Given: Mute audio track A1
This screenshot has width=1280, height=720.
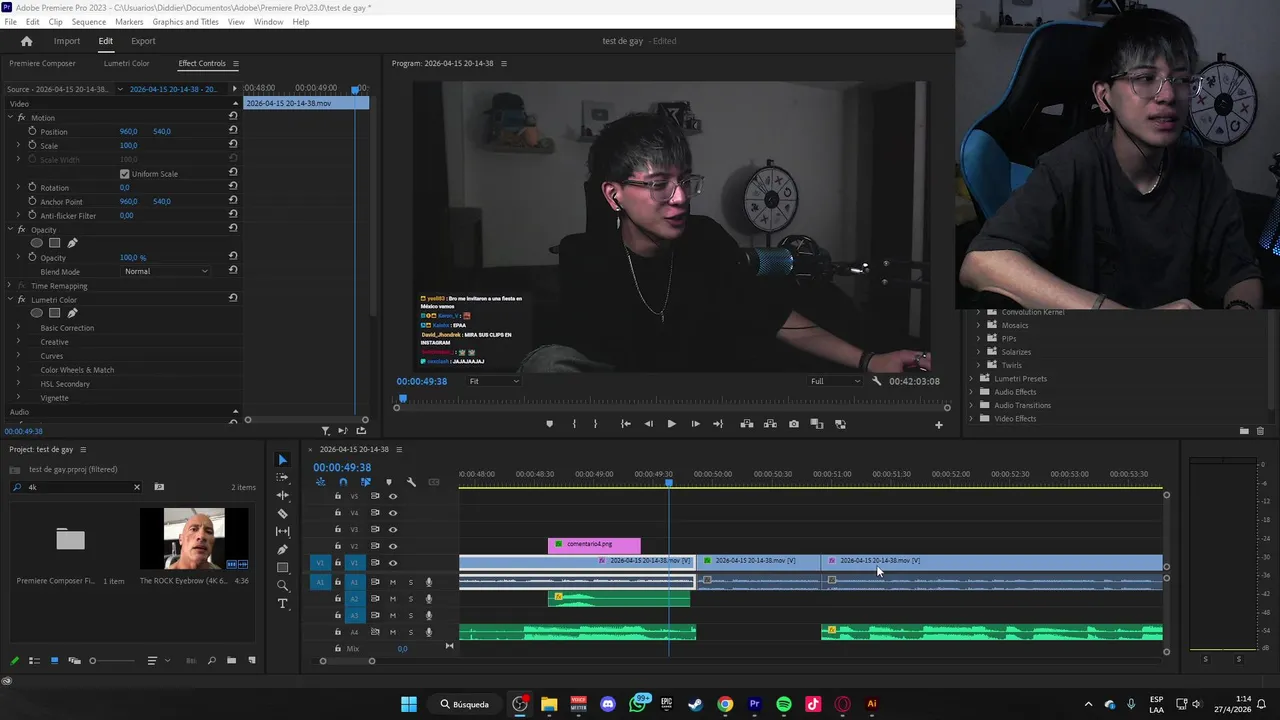Looking at the screenshot, I should [393, 582].
